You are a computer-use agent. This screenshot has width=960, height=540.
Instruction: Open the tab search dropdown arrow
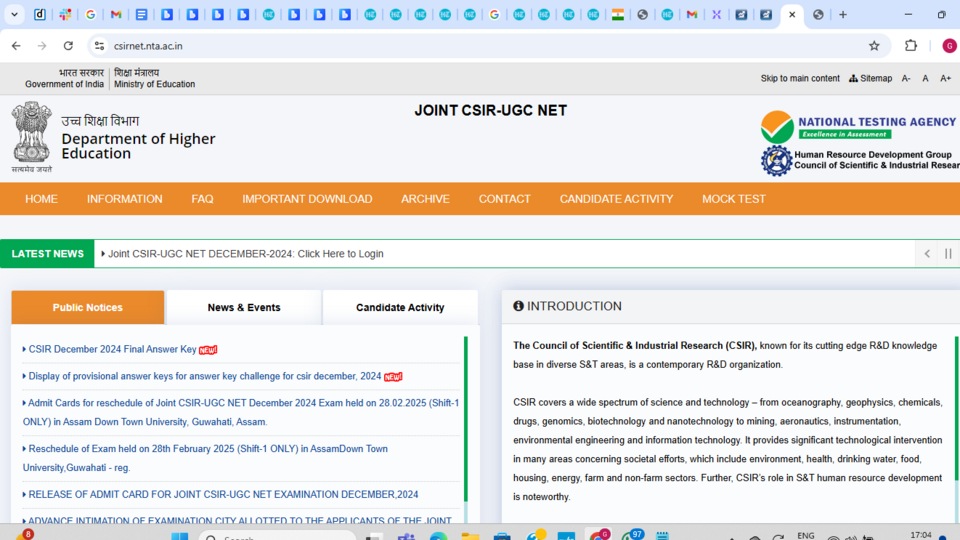pyautogui.click(x=14, y=15)
